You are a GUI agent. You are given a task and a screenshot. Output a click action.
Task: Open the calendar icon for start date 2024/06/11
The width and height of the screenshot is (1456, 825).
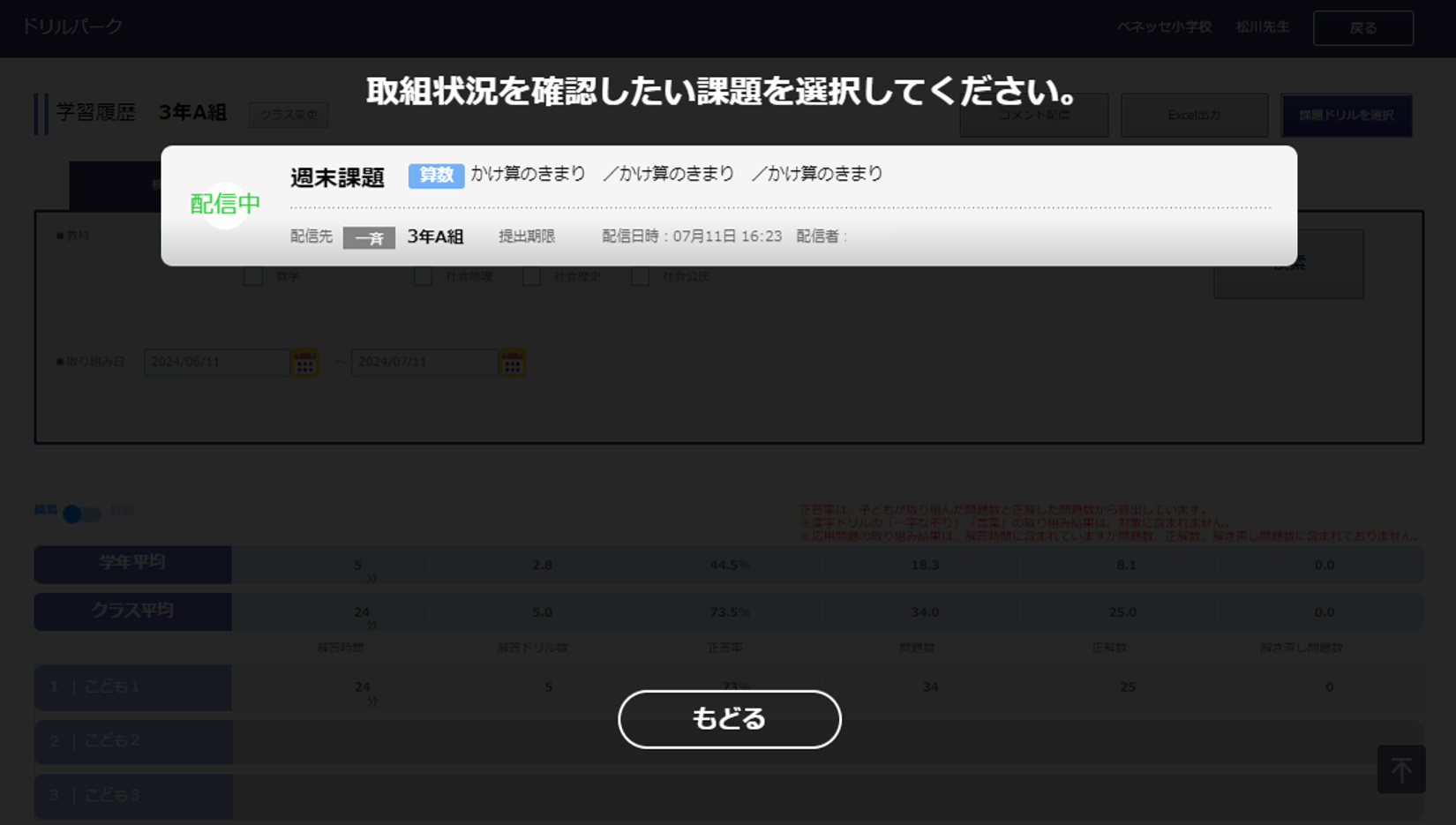[304, 363]
